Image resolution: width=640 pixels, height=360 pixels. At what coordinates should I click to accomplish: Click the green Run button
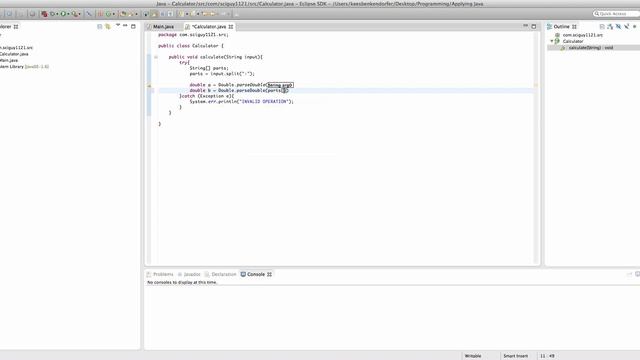pyautogui.click(x=63, y=14)
